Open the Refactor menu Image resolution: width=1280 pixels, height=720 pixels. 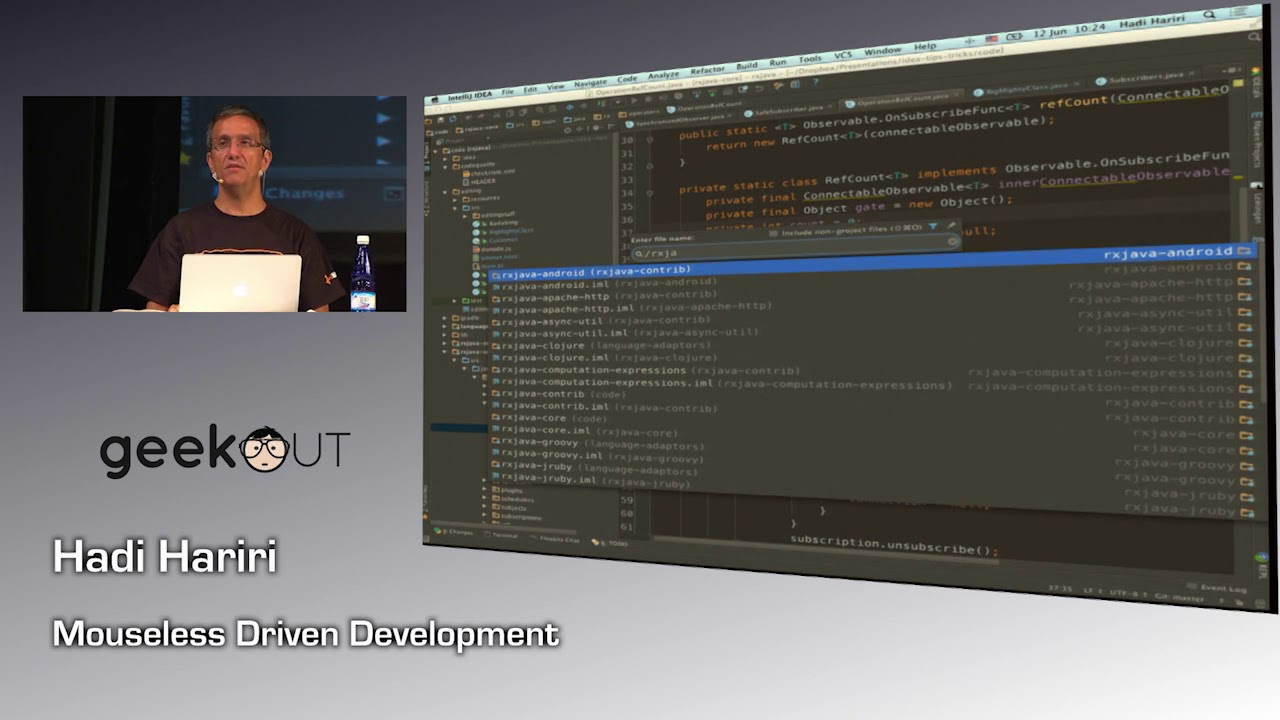pyautogui.click(x=707, y=70)
